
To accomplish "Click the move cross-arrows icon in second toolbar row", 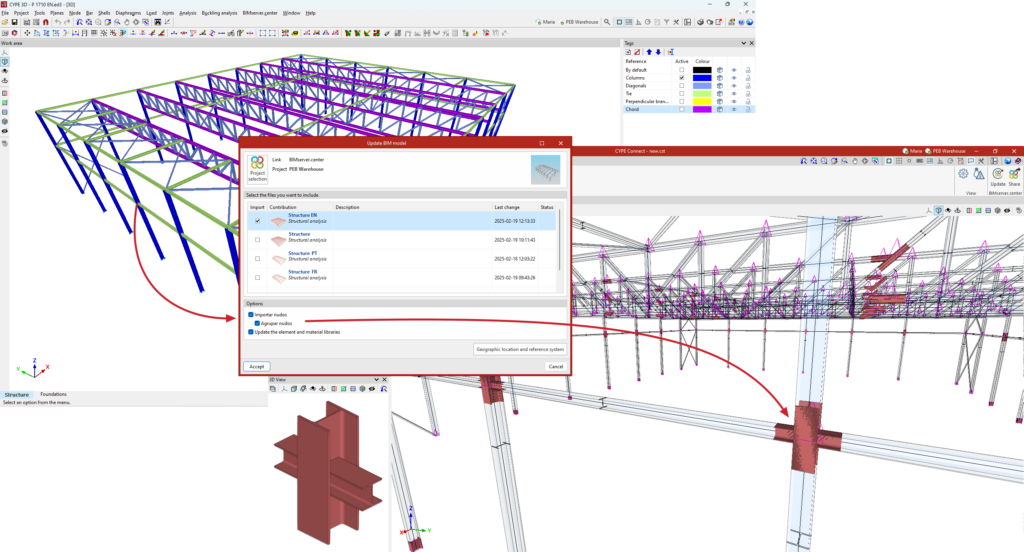I will [27, 33].
